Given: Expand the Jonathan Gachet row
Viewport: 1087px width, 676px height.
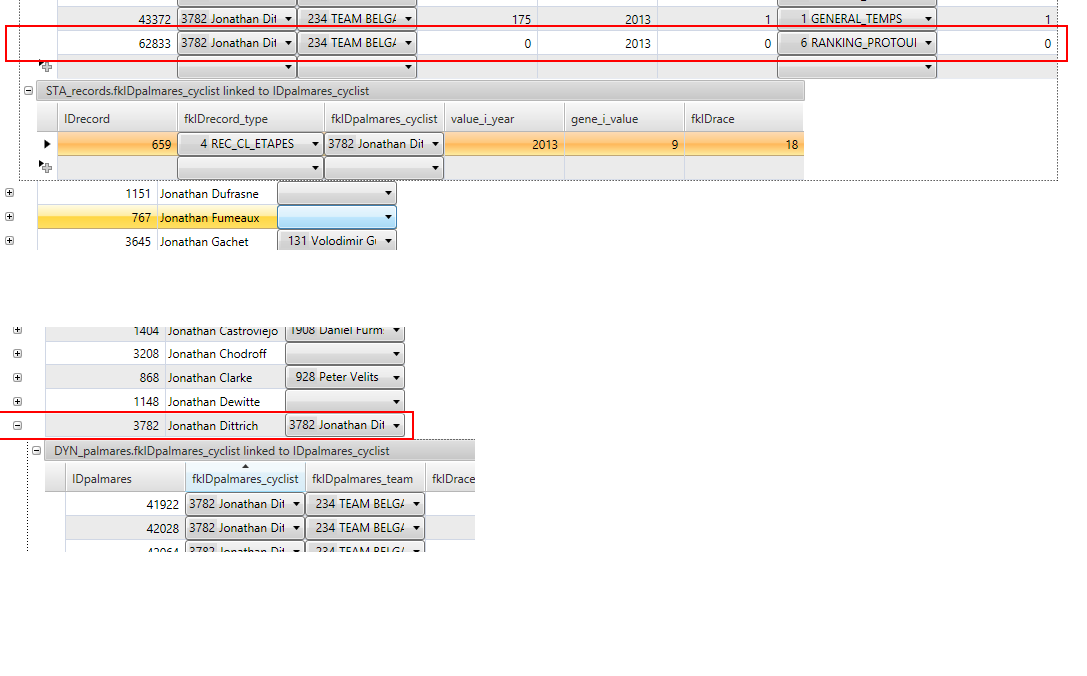Looking at the screenshot, I should point(10,241).
